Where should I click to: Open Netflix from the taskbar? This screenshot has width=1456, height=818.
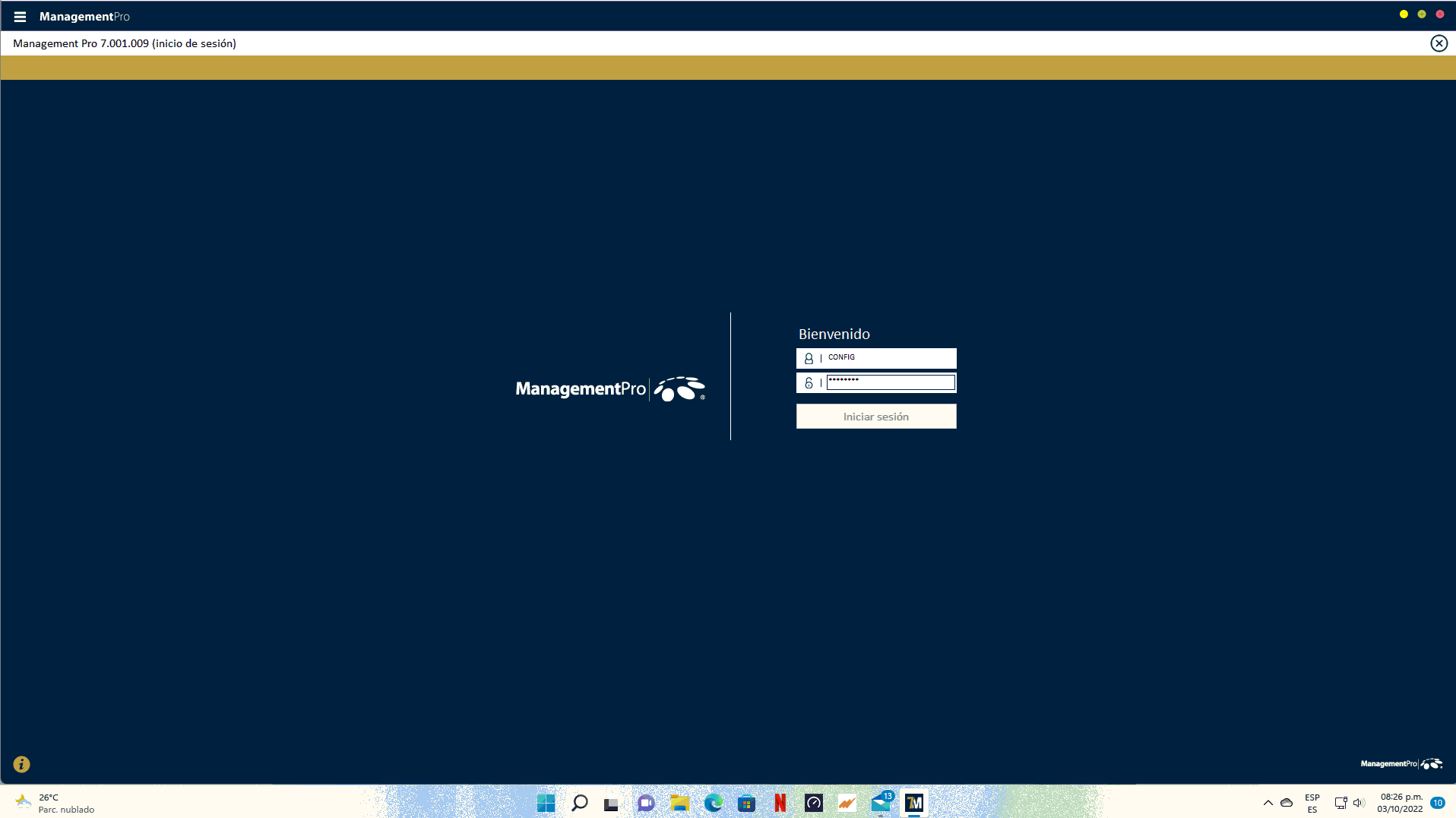click(780, 803)
